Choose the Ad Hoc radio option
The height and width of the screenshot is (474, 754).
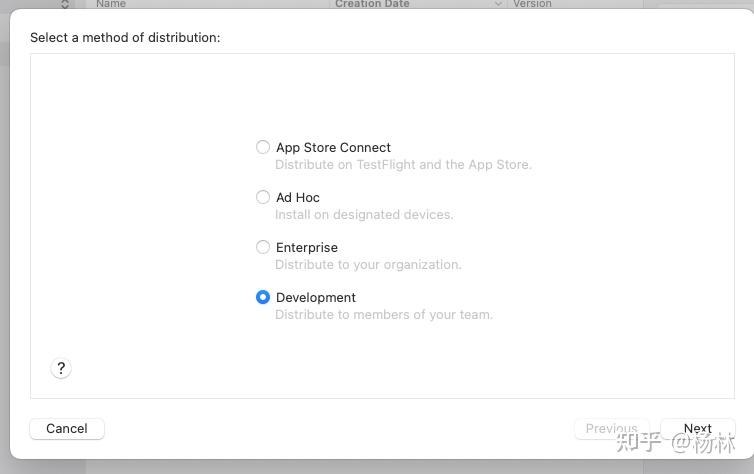click(x=263, y=197)
